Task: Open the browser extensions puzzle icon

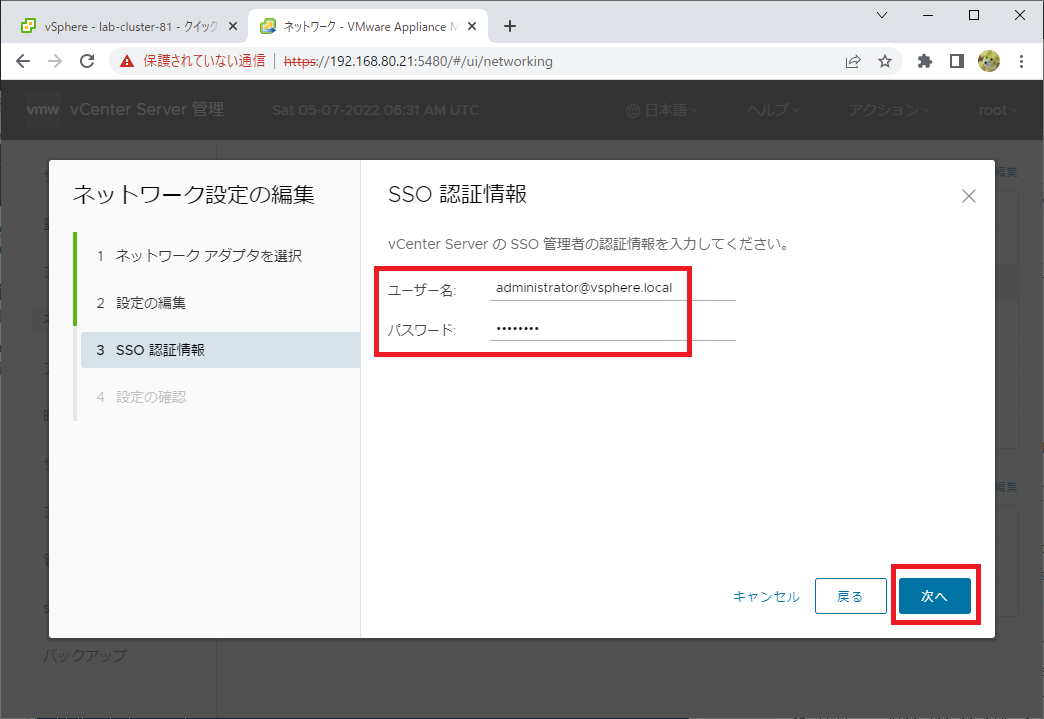Action: pos(925,61)
